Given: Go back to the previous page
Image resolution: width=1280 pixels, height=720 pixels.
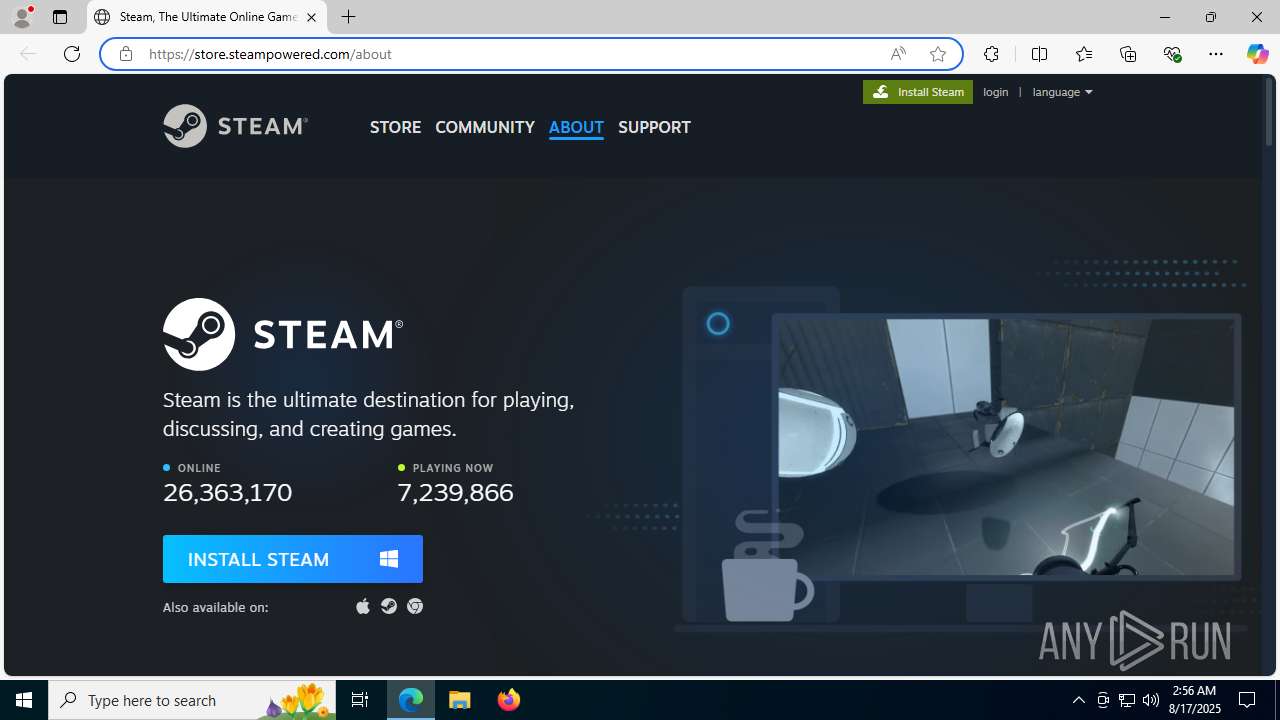Looking at the screenshot, I should [x=28, y=54].
